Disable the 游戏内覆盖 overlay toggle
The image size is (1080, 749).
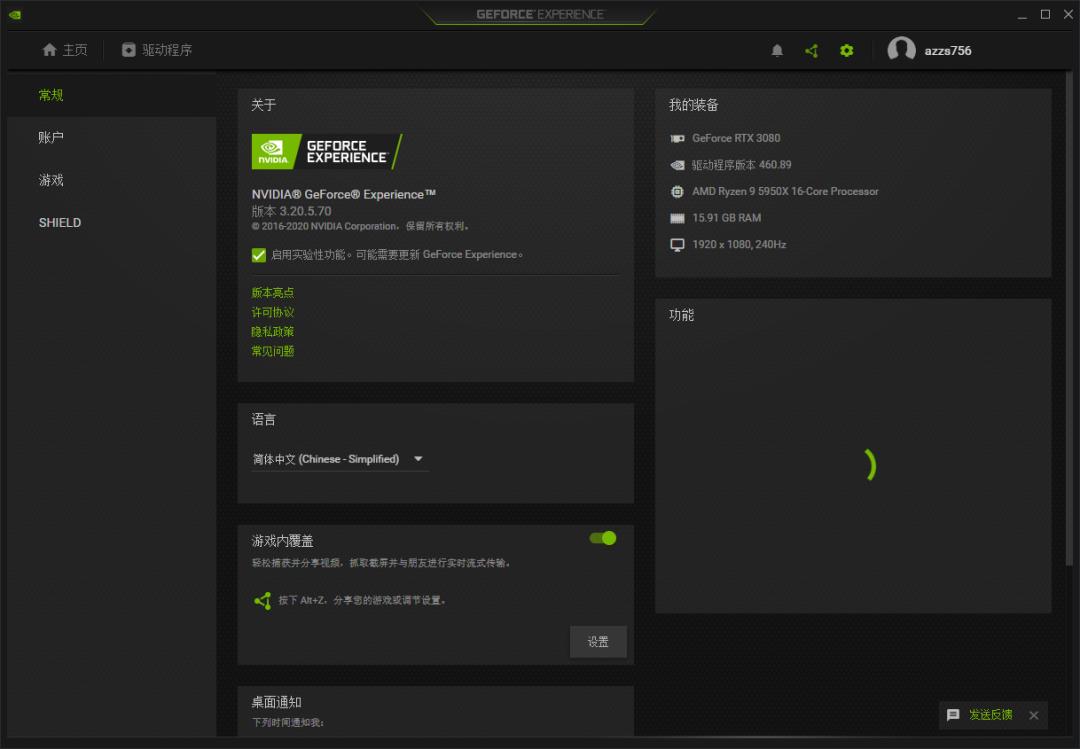coord(601,537)
